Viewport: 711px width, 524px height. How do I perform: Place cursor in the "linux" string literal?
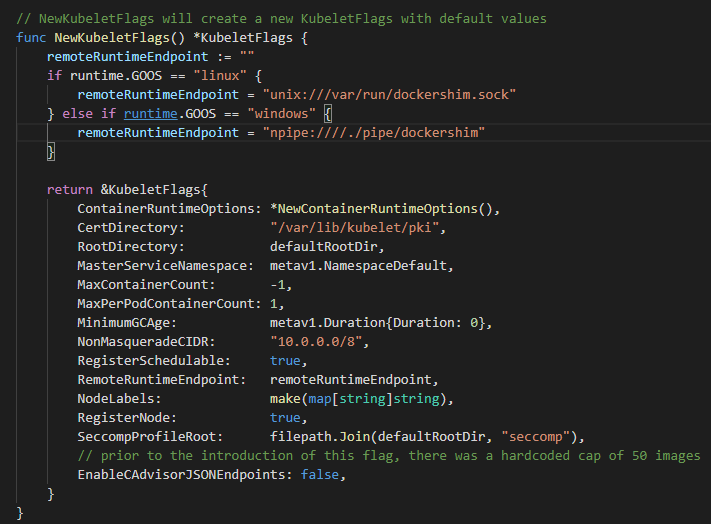220,75
